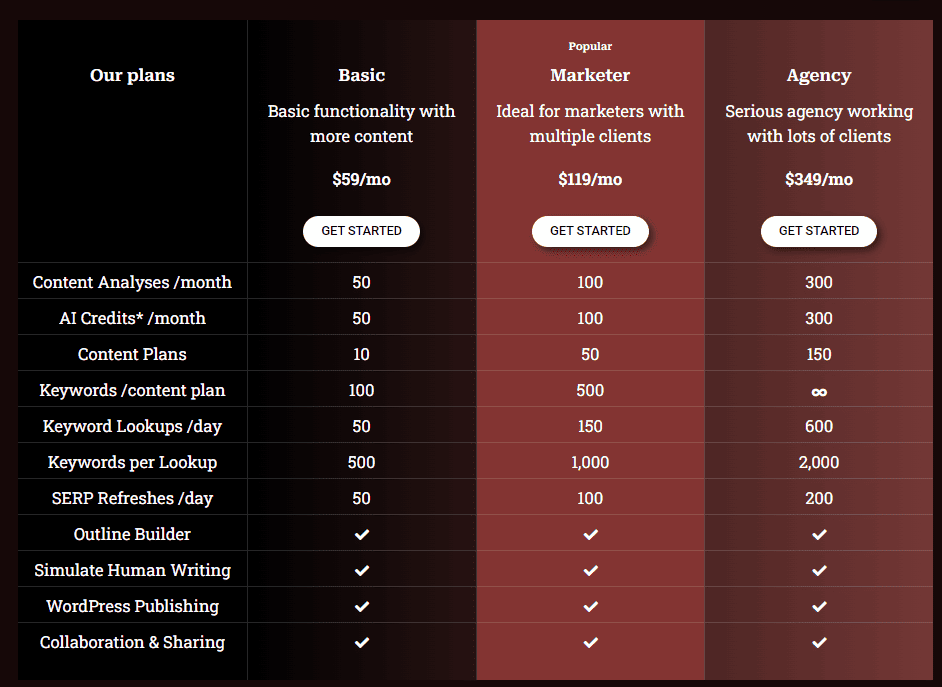
Task: Click the Simulate Human Writing checkmark under Basic
Action: tap(361, 570)
